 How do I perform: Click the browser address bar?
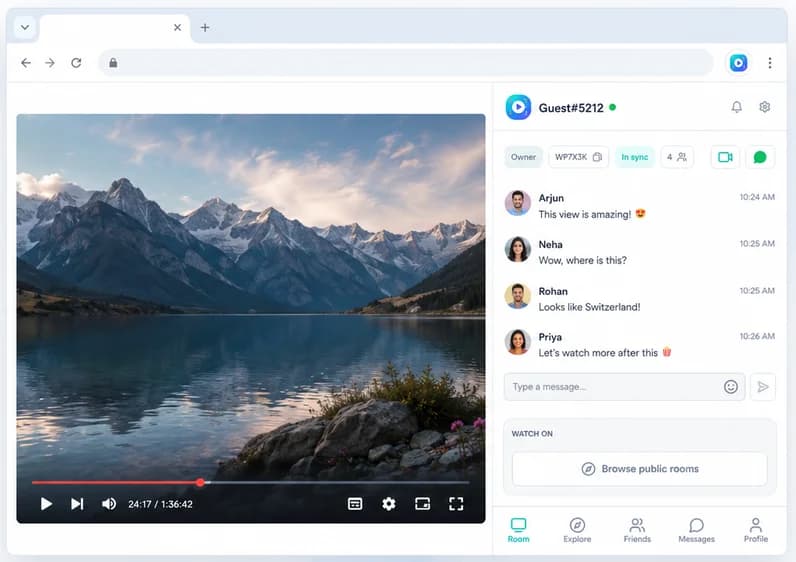(406, 62)
